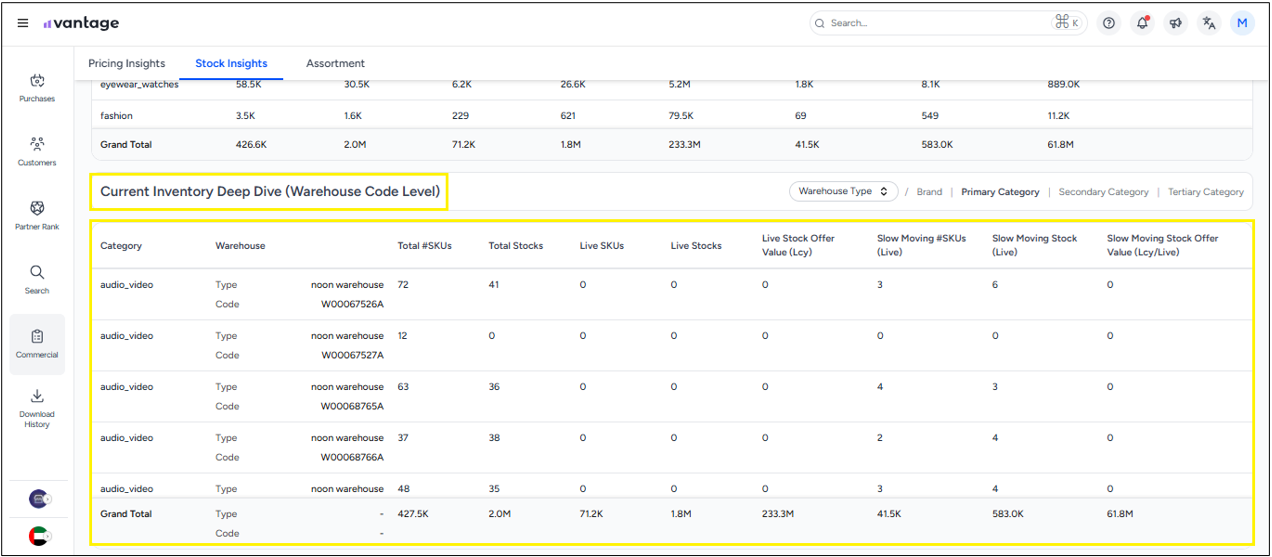Expand the Warehouse Type dropdown
This screenshot has width=1272, height=557.
tap(843, 191)
